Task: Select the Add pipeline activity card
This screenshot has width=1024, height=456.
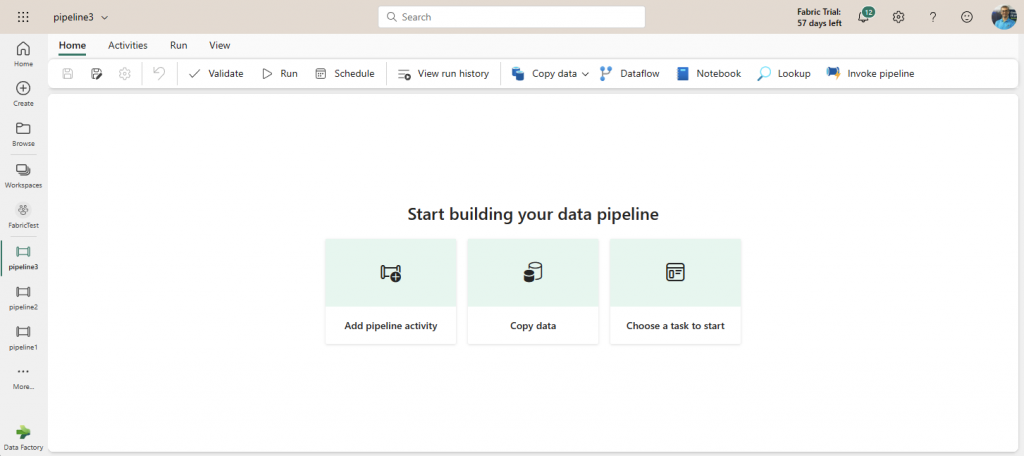Action: coord(390,291)
